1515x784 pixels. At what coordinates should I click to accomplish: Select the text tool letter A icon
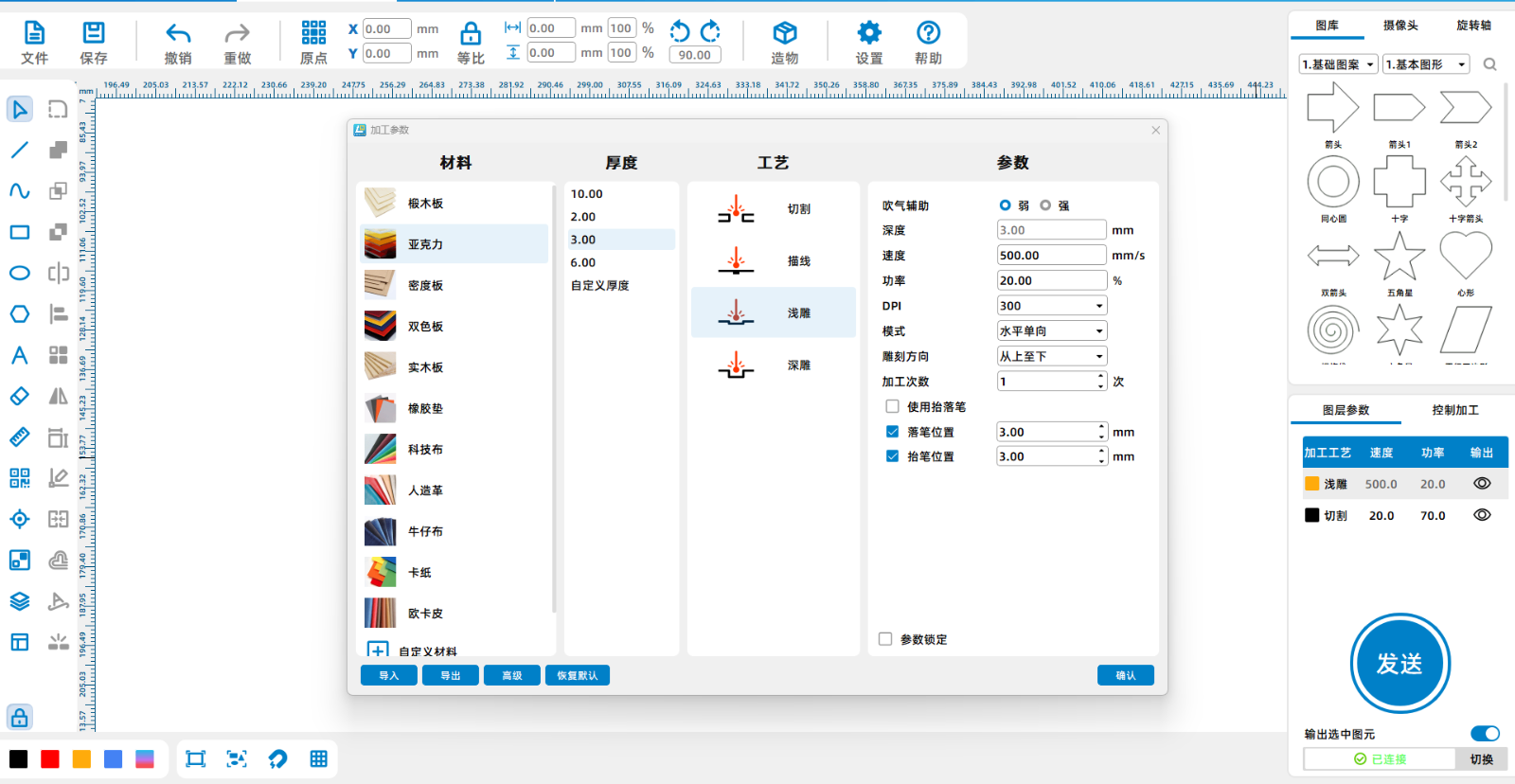tap(19, 355)
